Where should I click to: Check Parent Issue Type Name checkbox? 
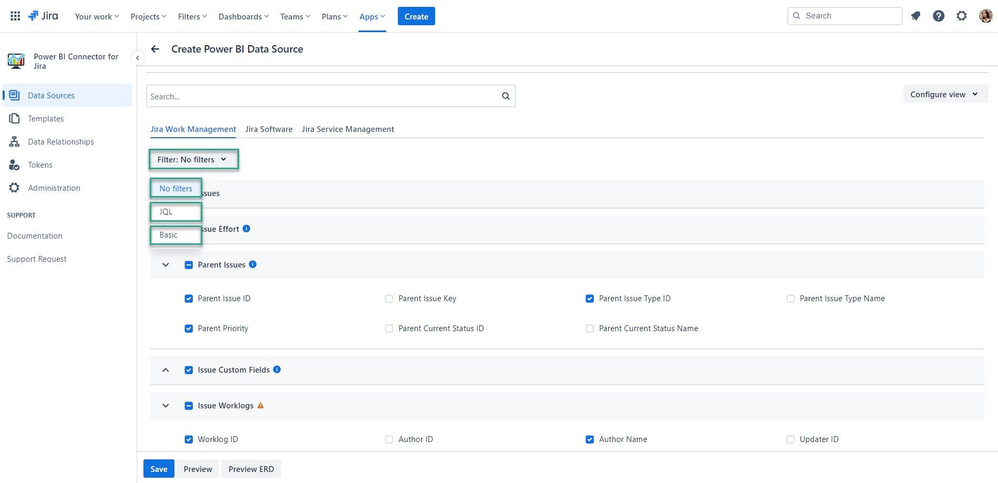coord(791,298)
